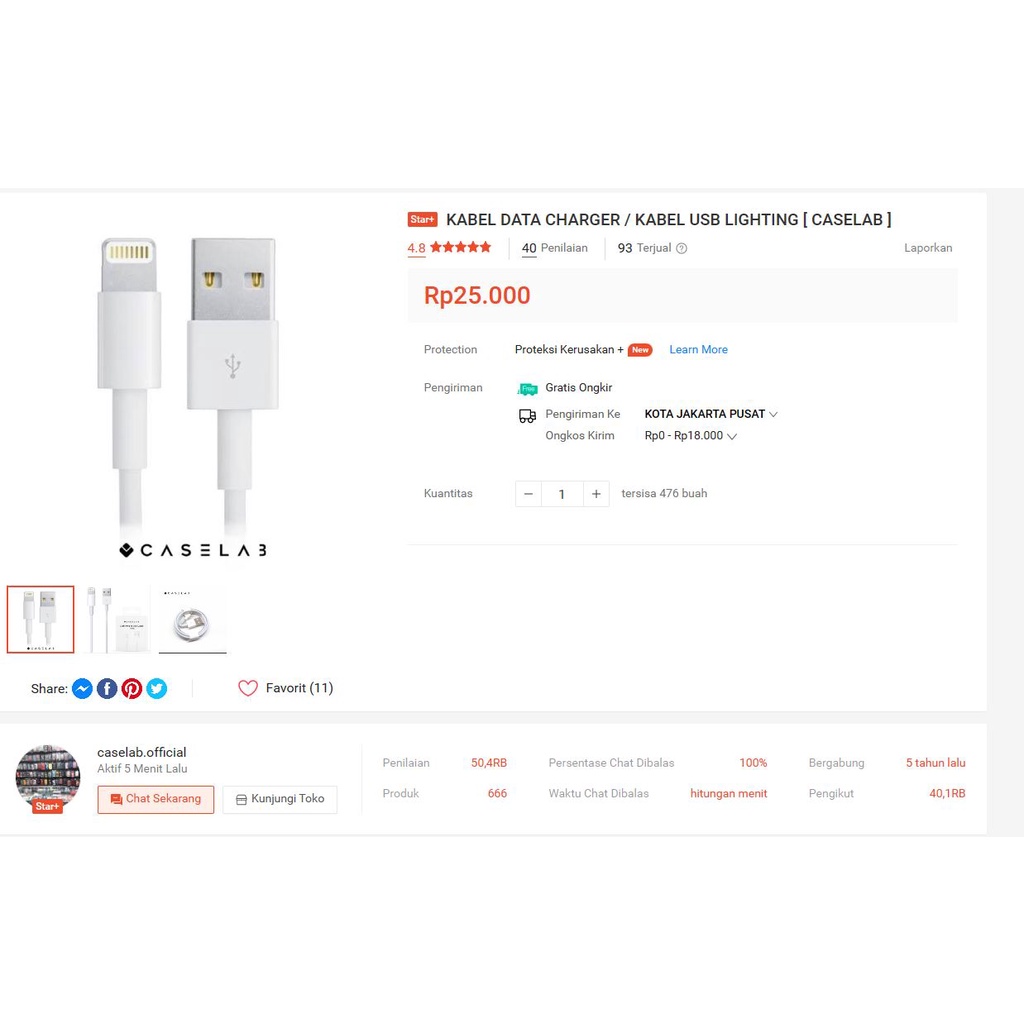Increase quantity with plus button

click(596, 494)
